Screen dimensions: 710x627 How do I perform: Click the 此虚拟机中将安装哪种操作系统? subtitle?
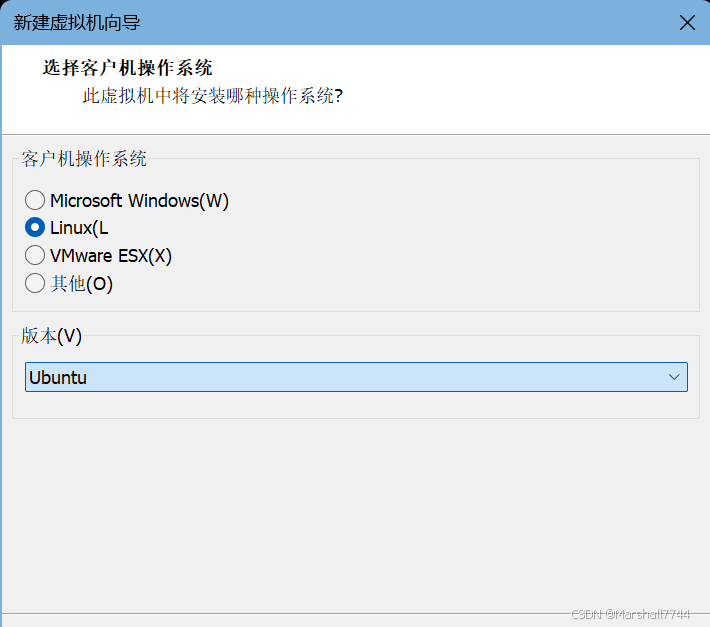tap(213, 96)
